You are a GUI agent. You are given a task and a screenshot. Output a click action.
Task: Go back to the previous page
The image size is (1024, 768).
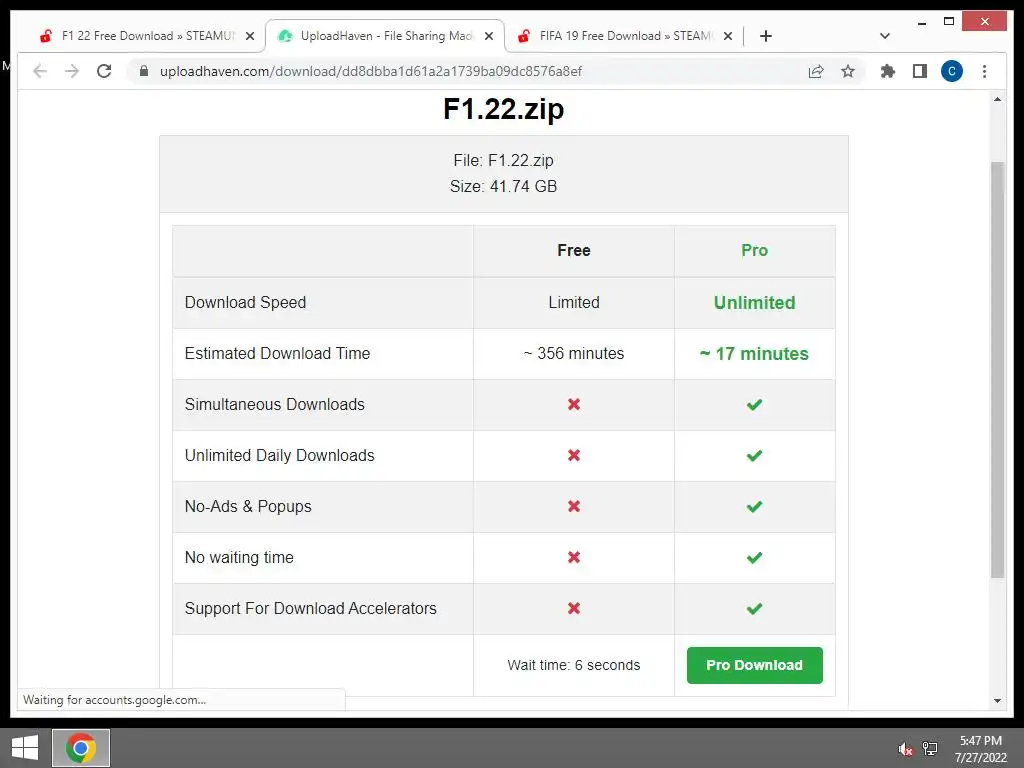(x=40, y=71)
